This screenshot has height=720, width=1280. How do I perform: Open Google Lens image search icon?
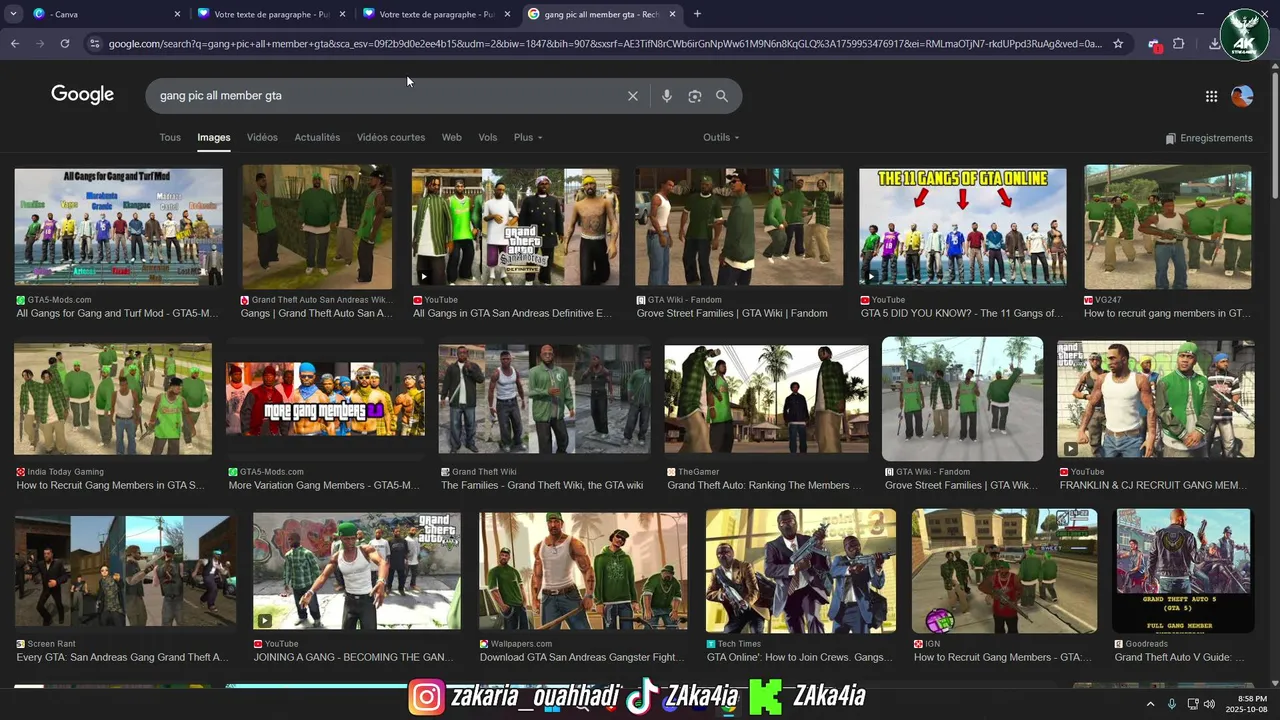(694, 96)
